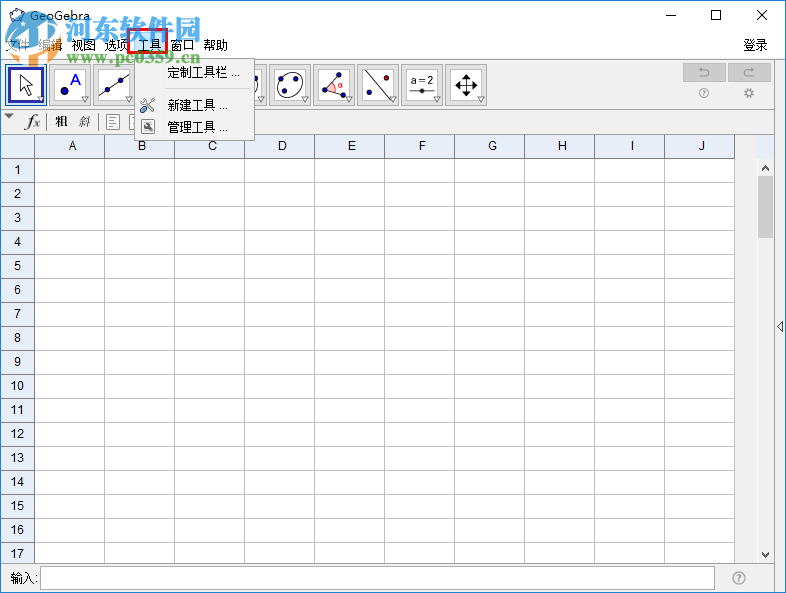Select the Ellipse conic tool
Screen dimensions: 786x593
tap(290, 85)
